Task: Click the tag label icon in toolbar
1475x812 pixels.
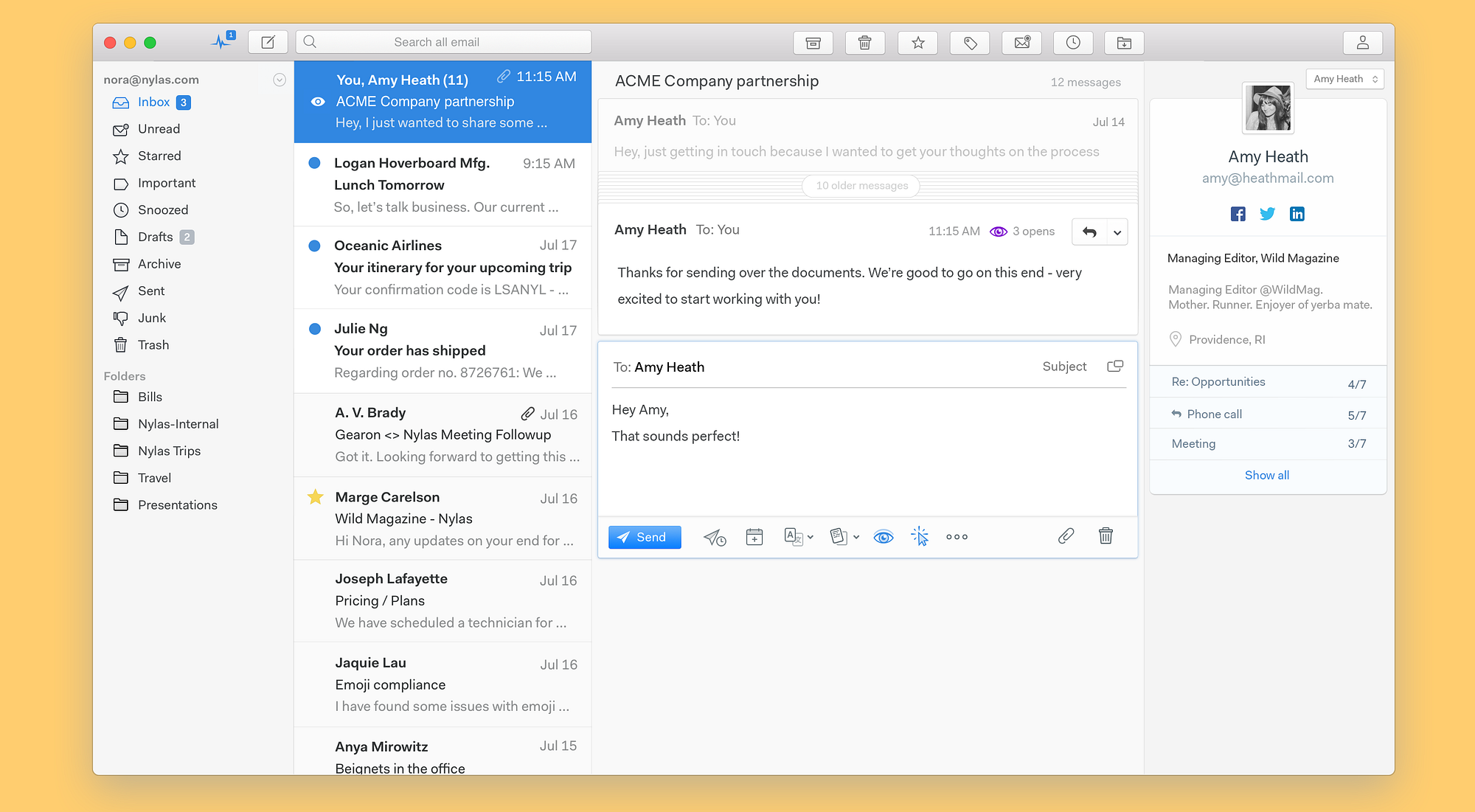Action: click(x=970, y=43)
